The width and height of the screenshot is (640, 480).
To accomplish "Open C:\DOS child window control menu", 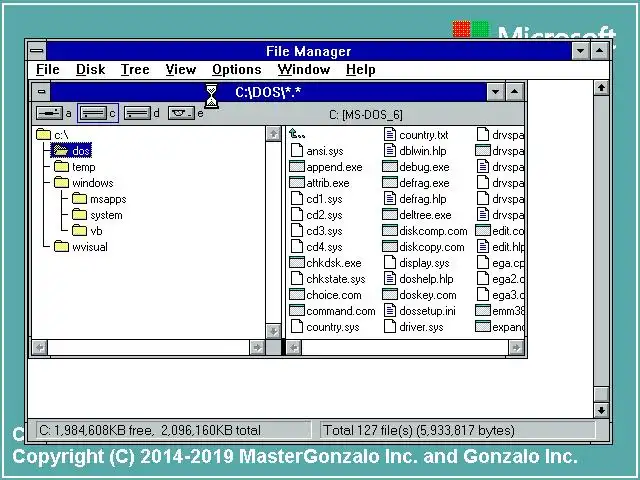I will coord(41,91).
